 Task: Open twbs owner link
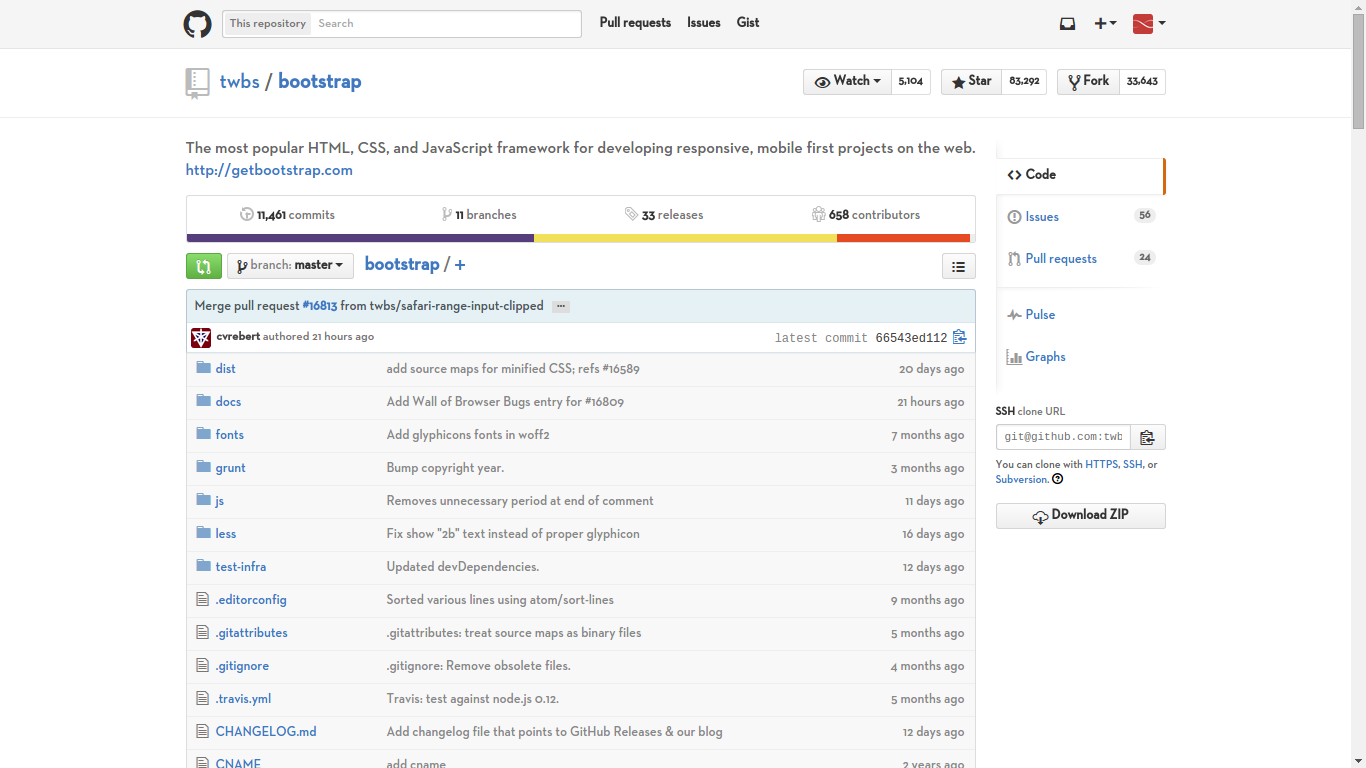240,82
